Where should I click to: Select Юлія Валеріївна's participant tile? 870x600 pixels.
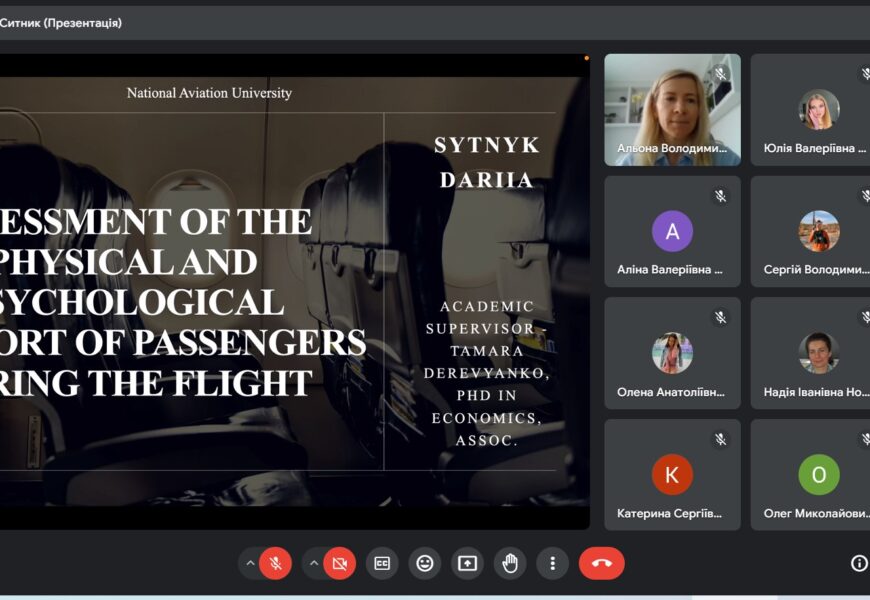(812, 110)
